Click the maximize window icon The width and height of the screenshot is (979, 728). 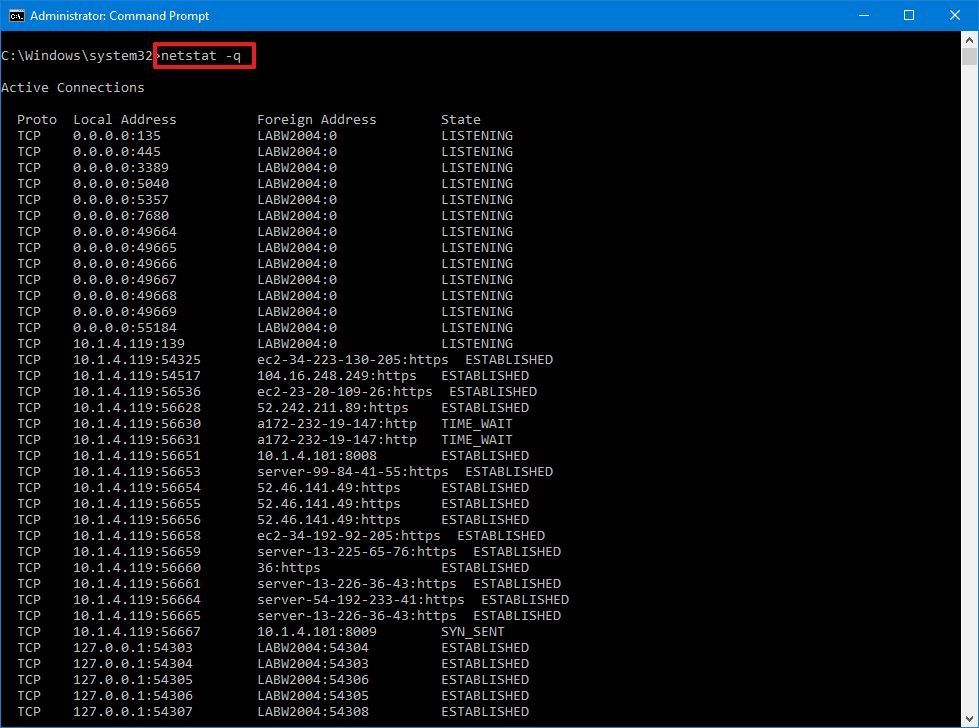click(908, 15)
